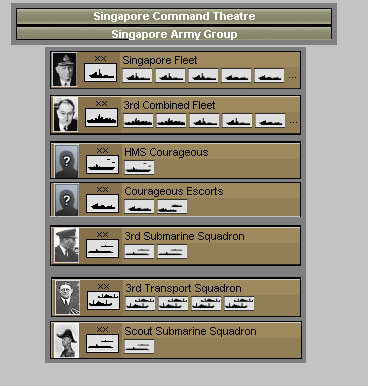368x386 pixels.
Task: Click the Singapore Fleet name label
Action: point(160,60)
